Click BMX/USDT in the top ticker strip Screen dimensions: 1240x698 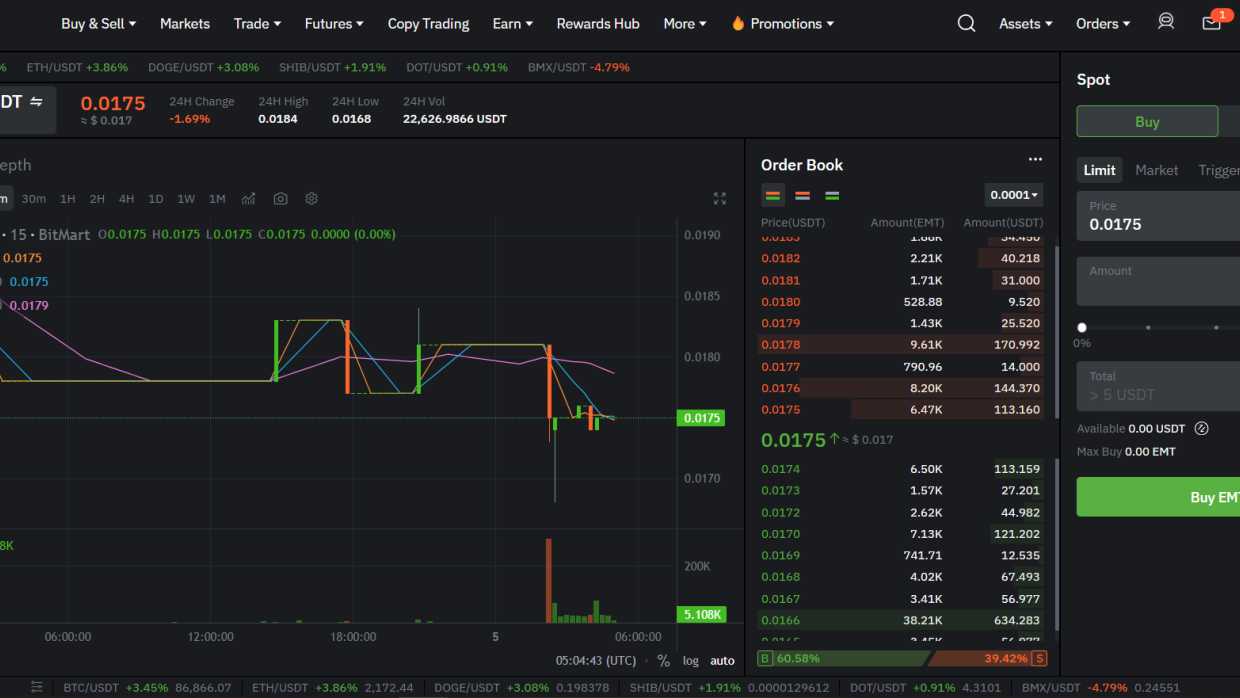[579, 67]
